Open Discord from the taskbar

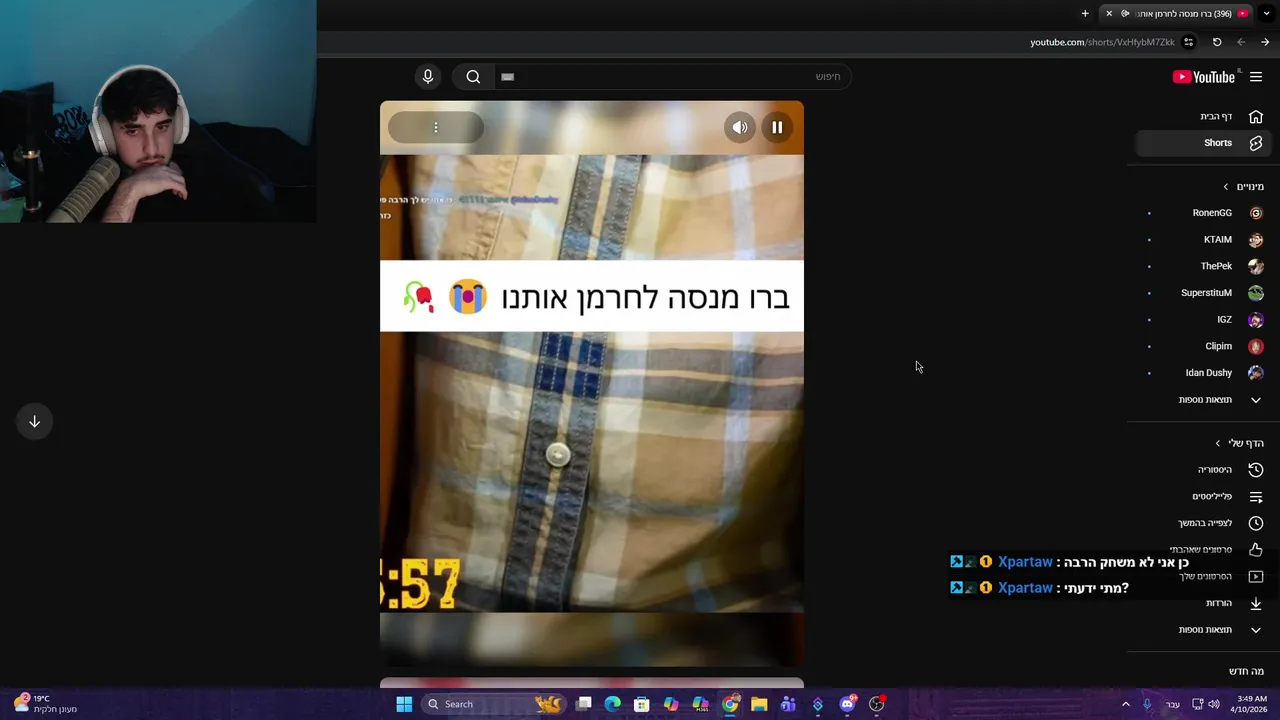click(847, 704)
